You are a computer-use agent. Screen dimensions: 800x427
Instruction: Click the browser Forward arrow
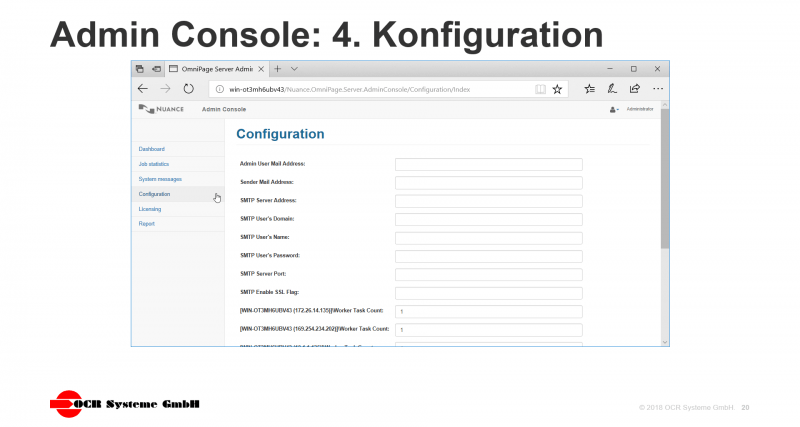click(165, 89)
